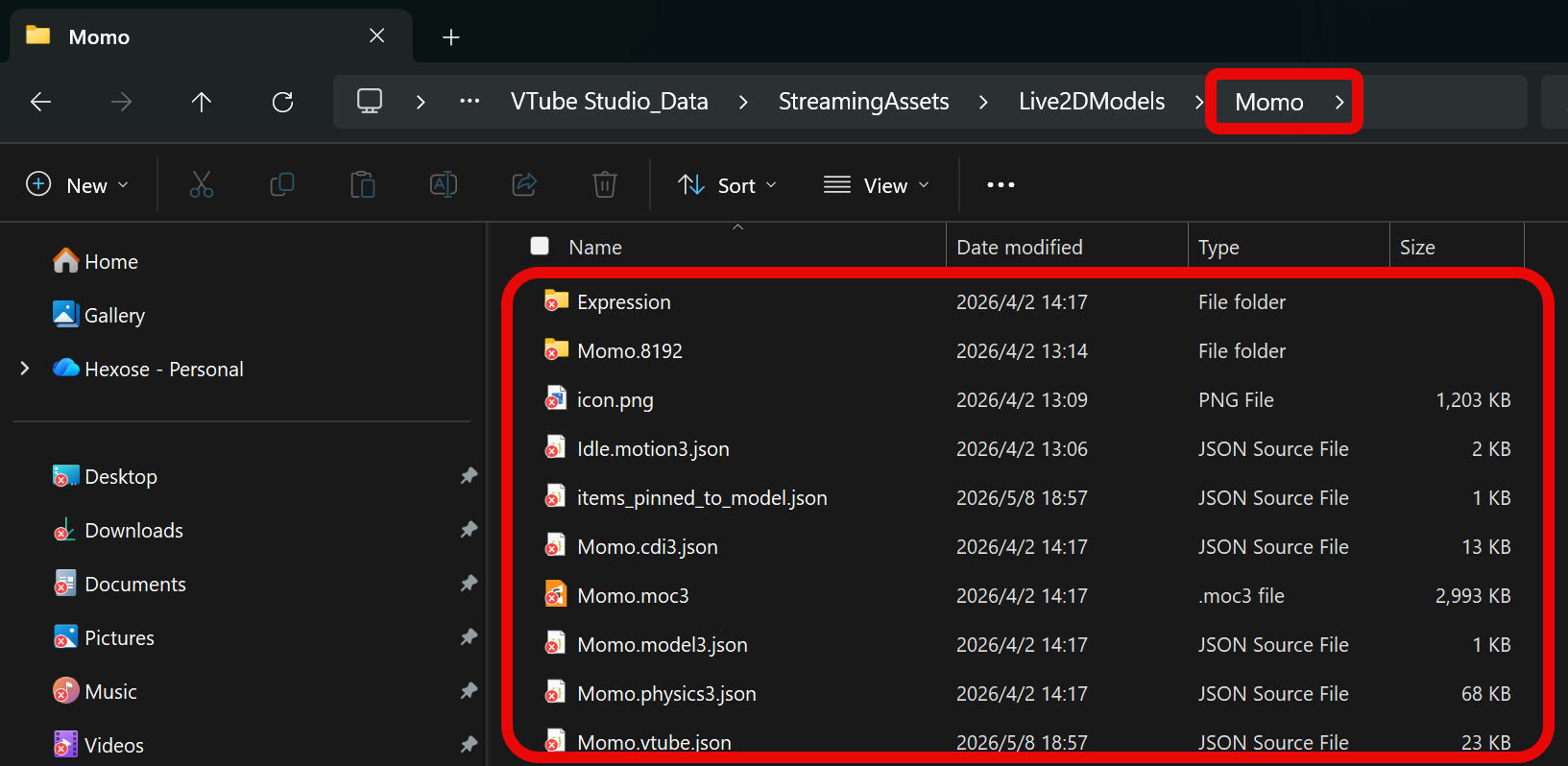Select the Momo.moc3 file icon

coord(556,595)
